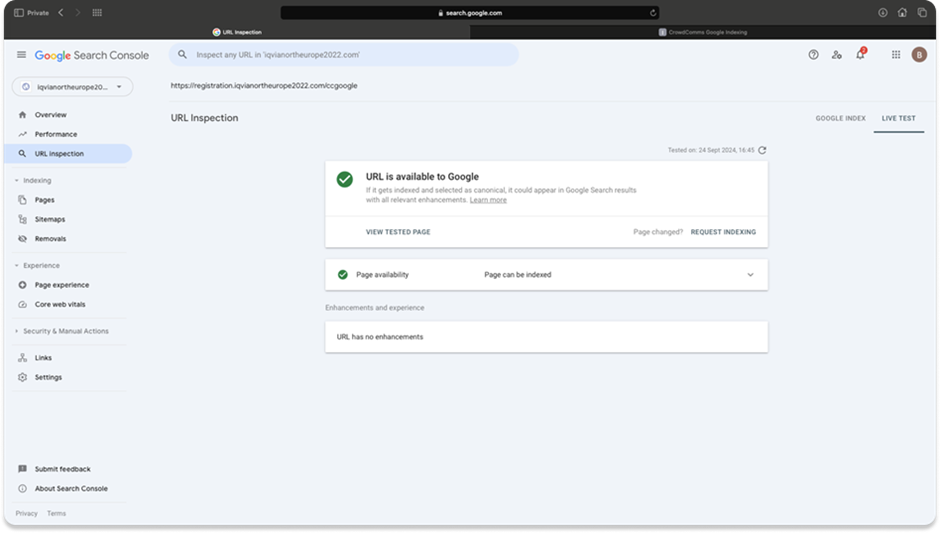This screenshot has height=533, width=940.
Task: Open the hamburger main menu
Action: (21, 55)
